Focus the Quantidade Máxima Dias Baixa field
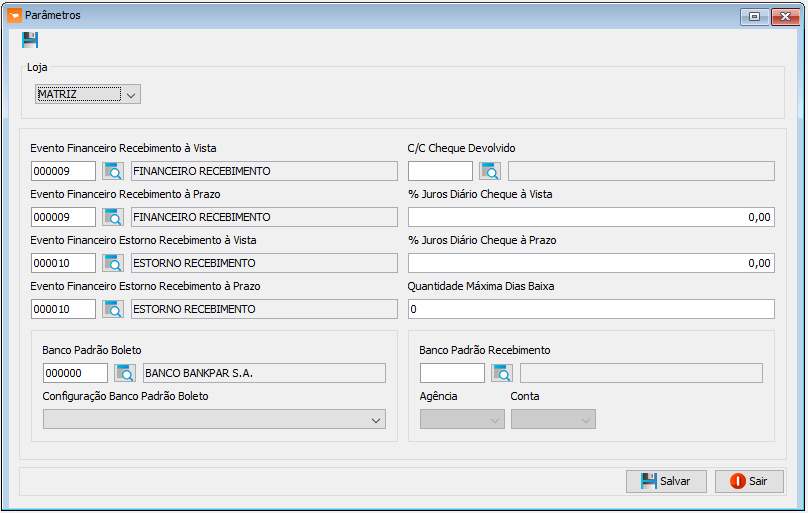This screenshot has height=513, width=808. coord(592,309)
